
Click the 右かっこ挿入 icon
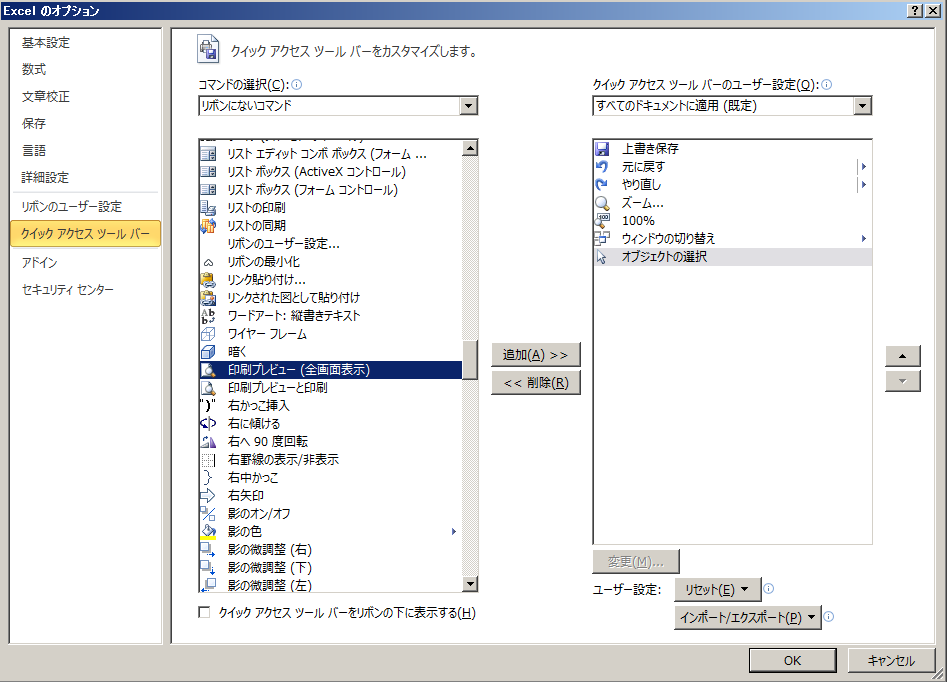pos(208,406)
